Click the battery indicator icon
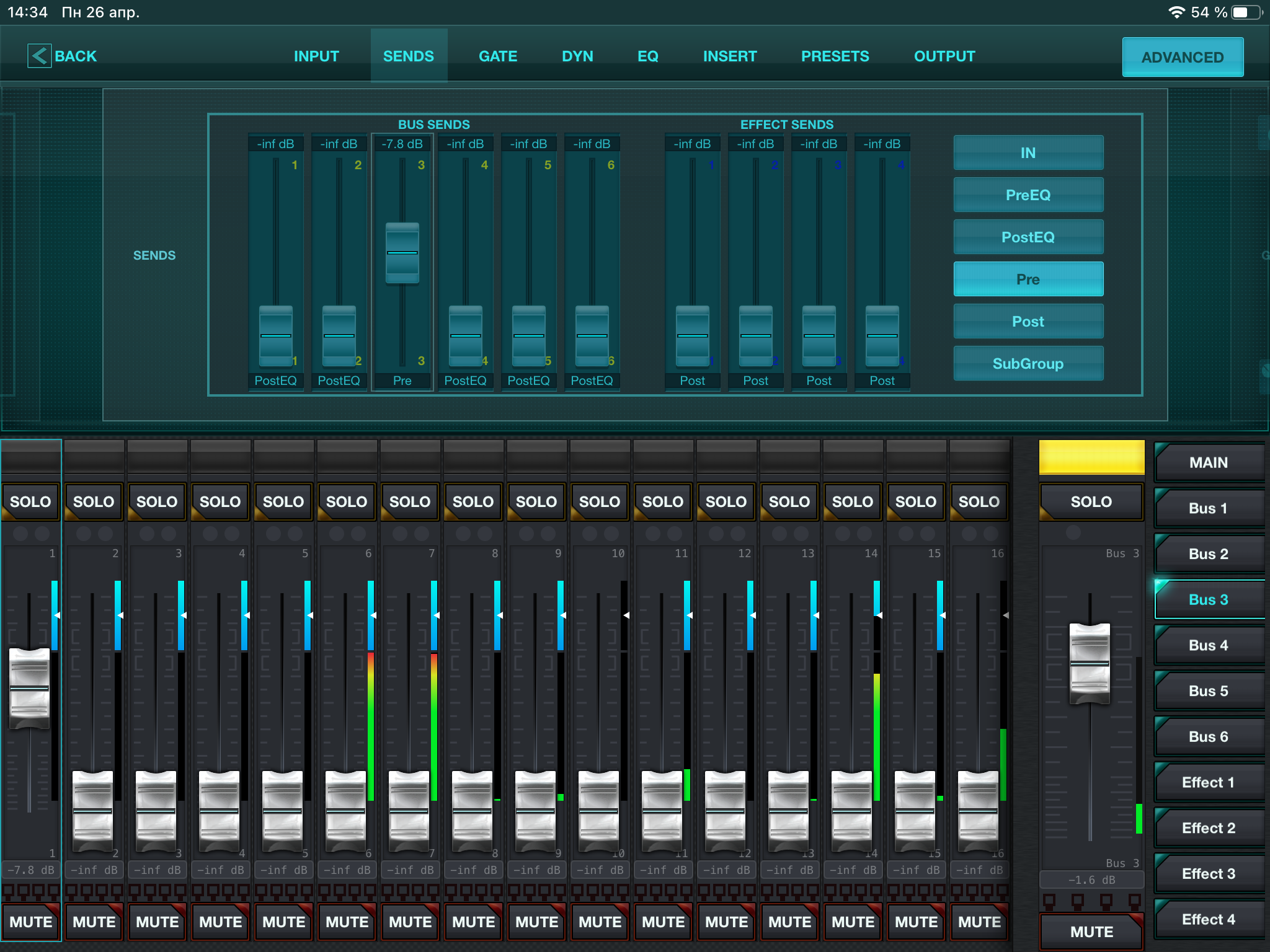1270x952 pixels. [x=1246, y=12]
